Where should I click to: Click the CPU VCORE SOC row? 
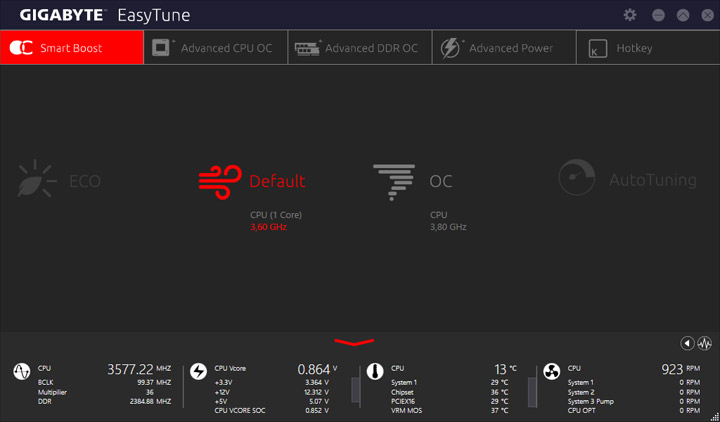click(x=272, y=411)
